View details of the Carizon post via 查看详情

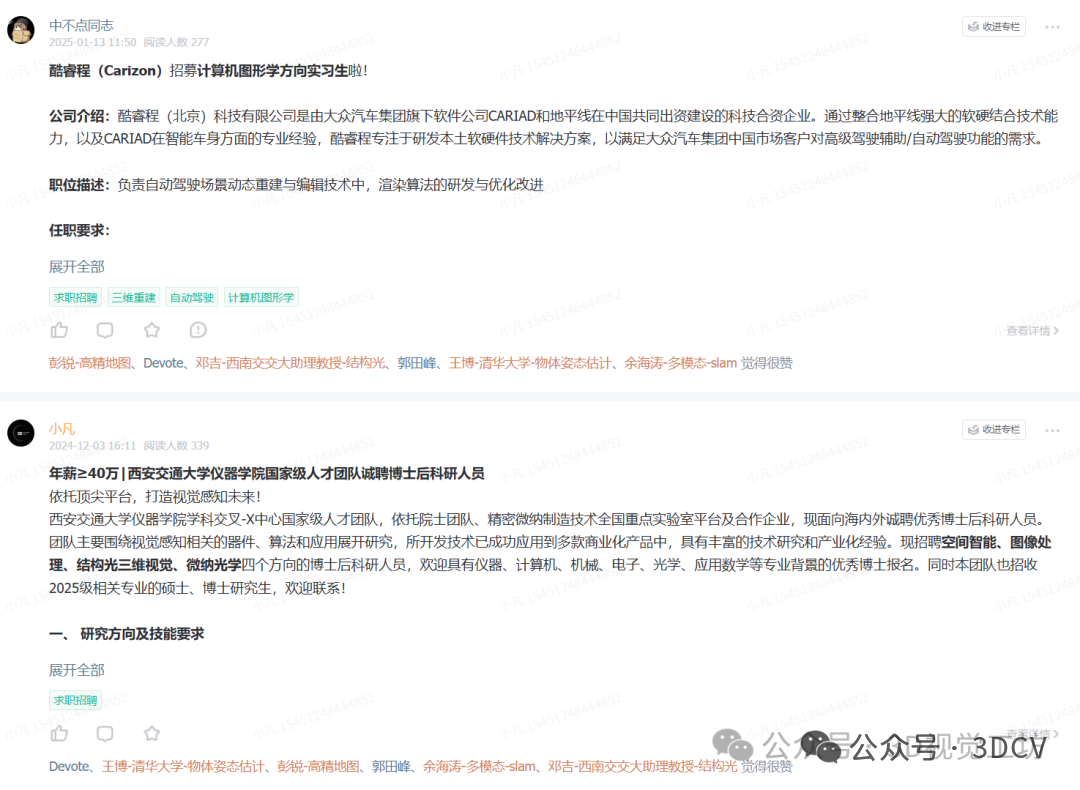[1032, 331]
